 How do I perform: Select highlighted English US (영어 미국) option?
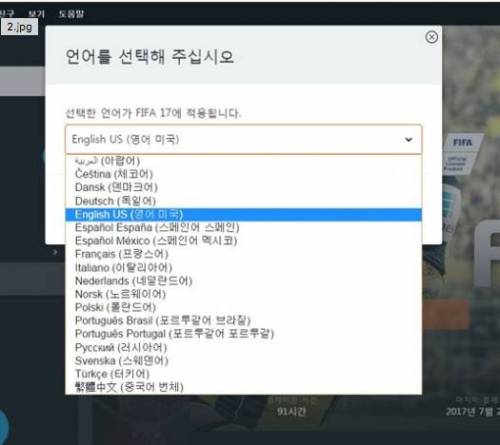(x=243, y=215)
